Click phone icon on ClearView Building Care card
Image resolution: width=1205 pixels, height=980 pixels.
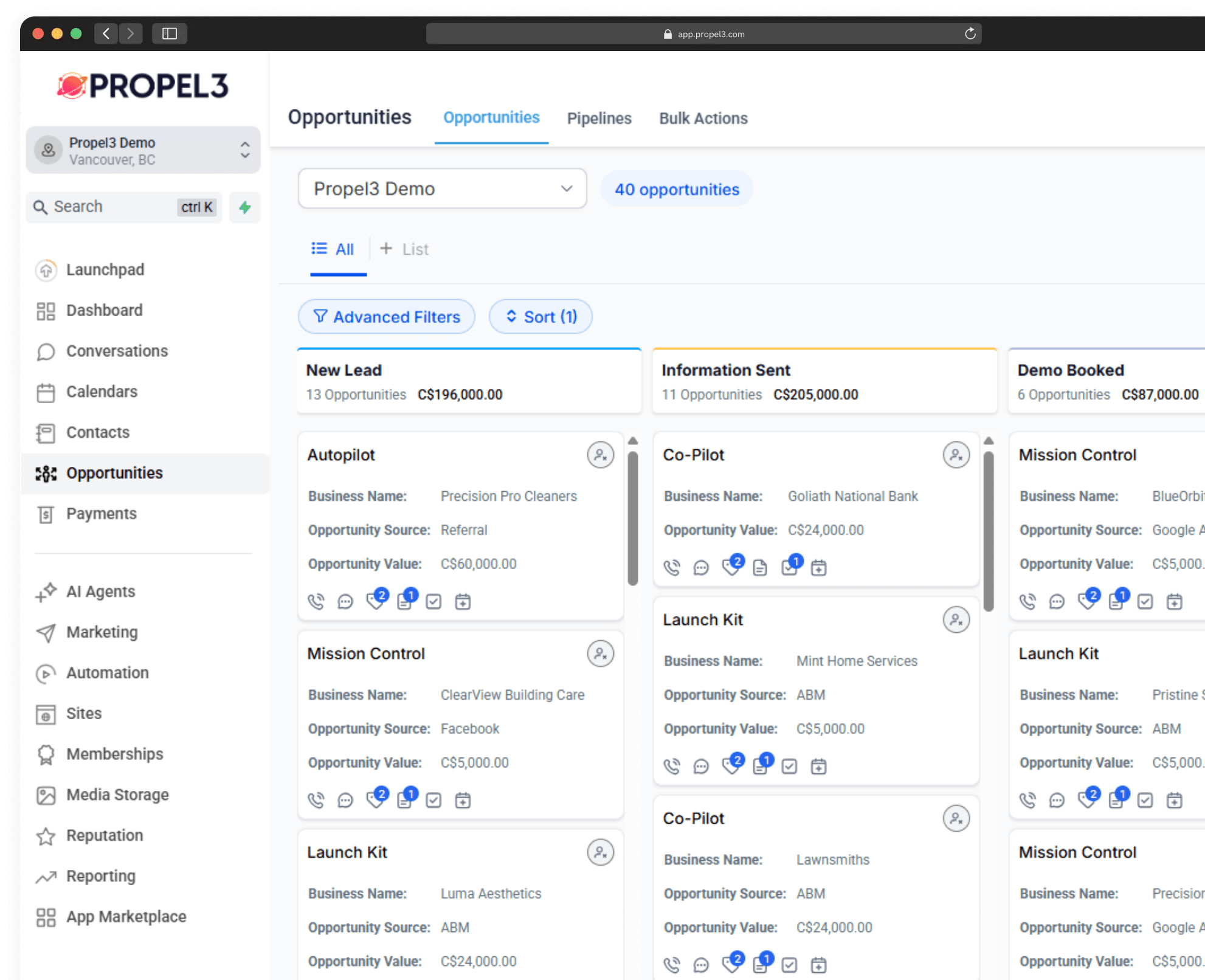coord(316,801)
